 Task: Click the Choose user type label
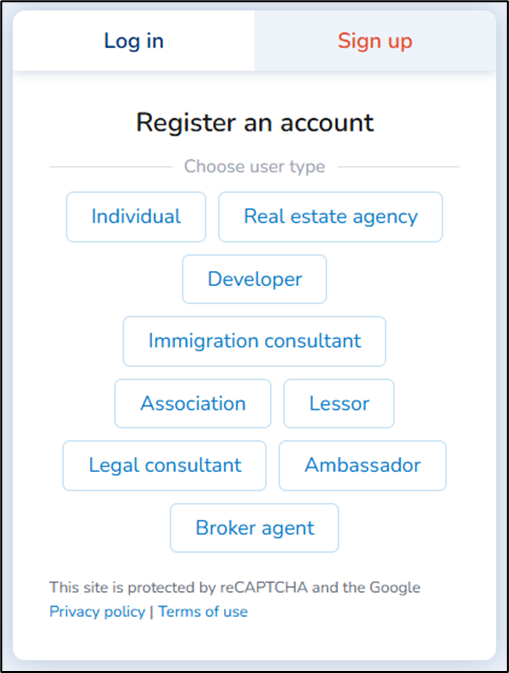point(254,167)
